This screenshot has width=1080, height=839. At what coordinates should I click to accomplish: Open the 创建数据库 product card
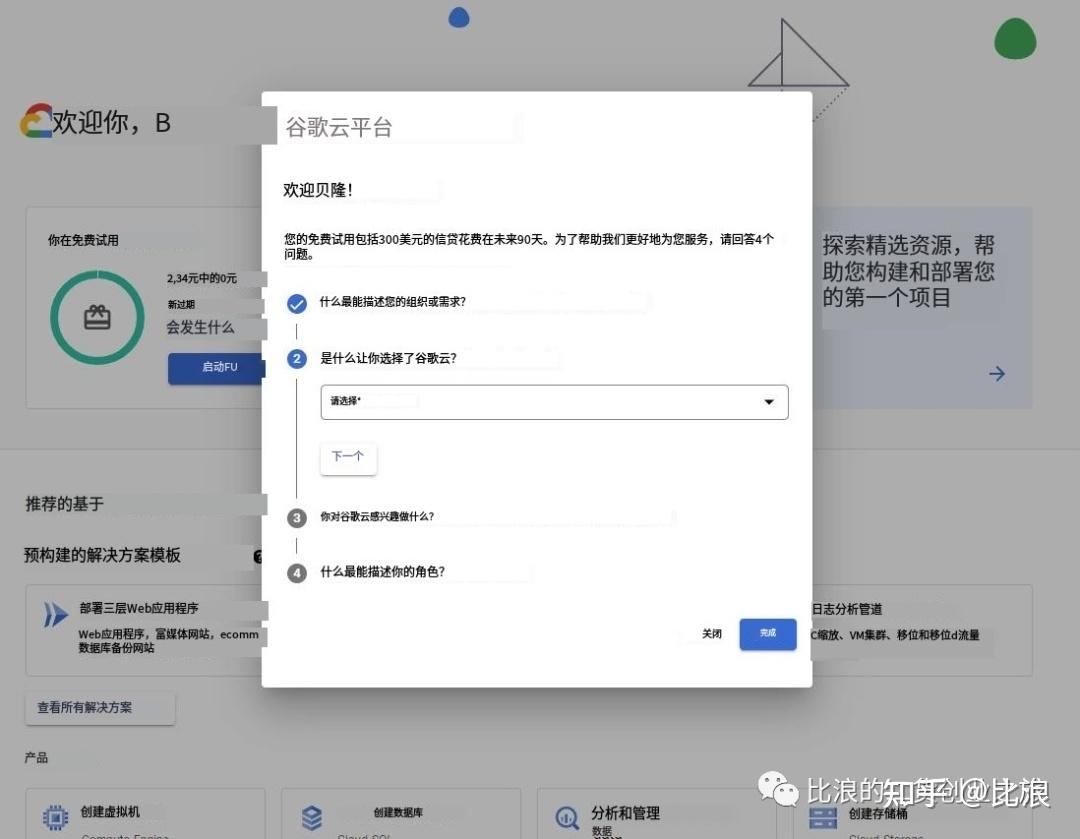(401, 814)
